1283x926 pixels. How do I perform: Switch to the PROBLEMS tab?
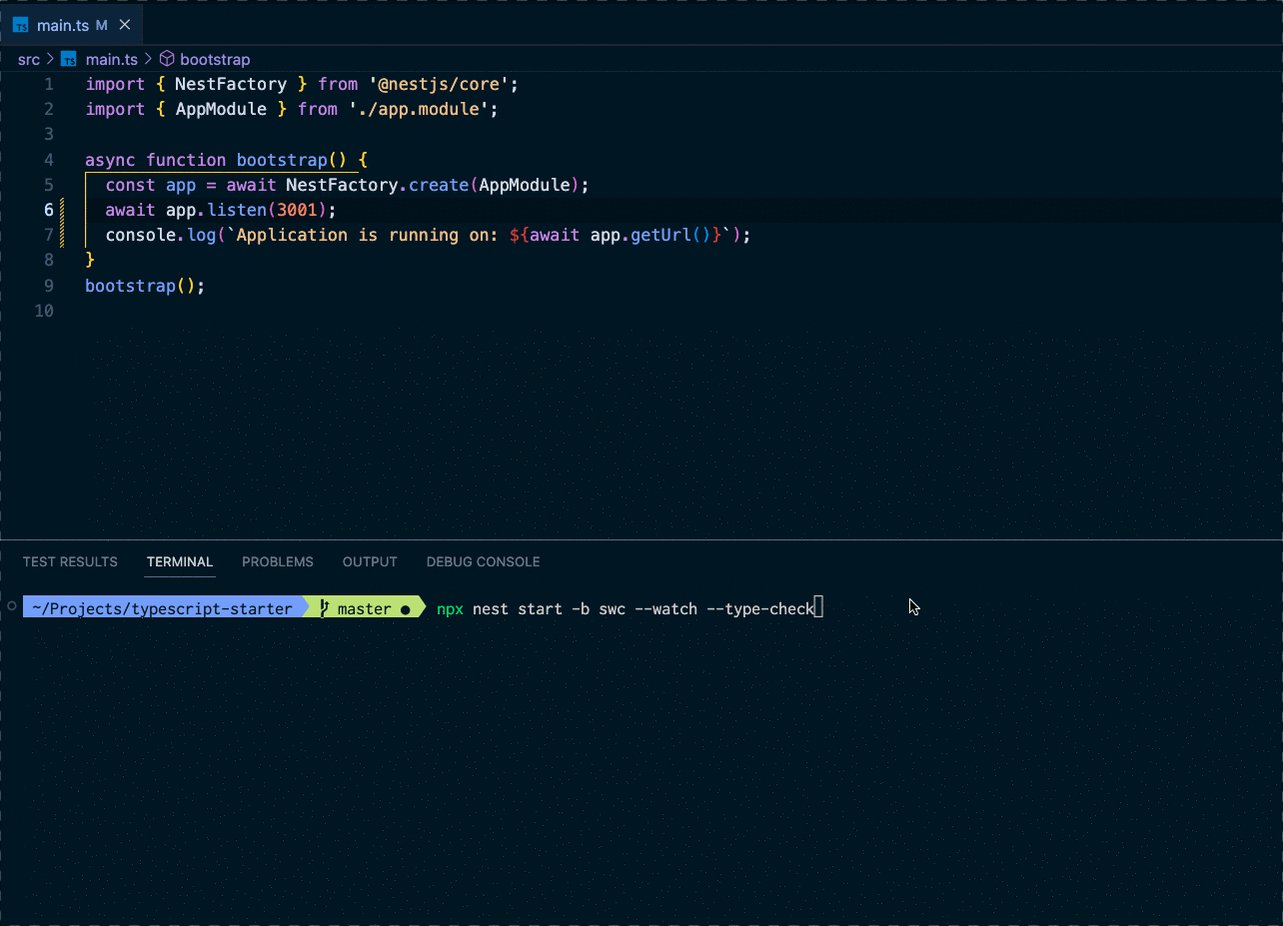[277, 562]
